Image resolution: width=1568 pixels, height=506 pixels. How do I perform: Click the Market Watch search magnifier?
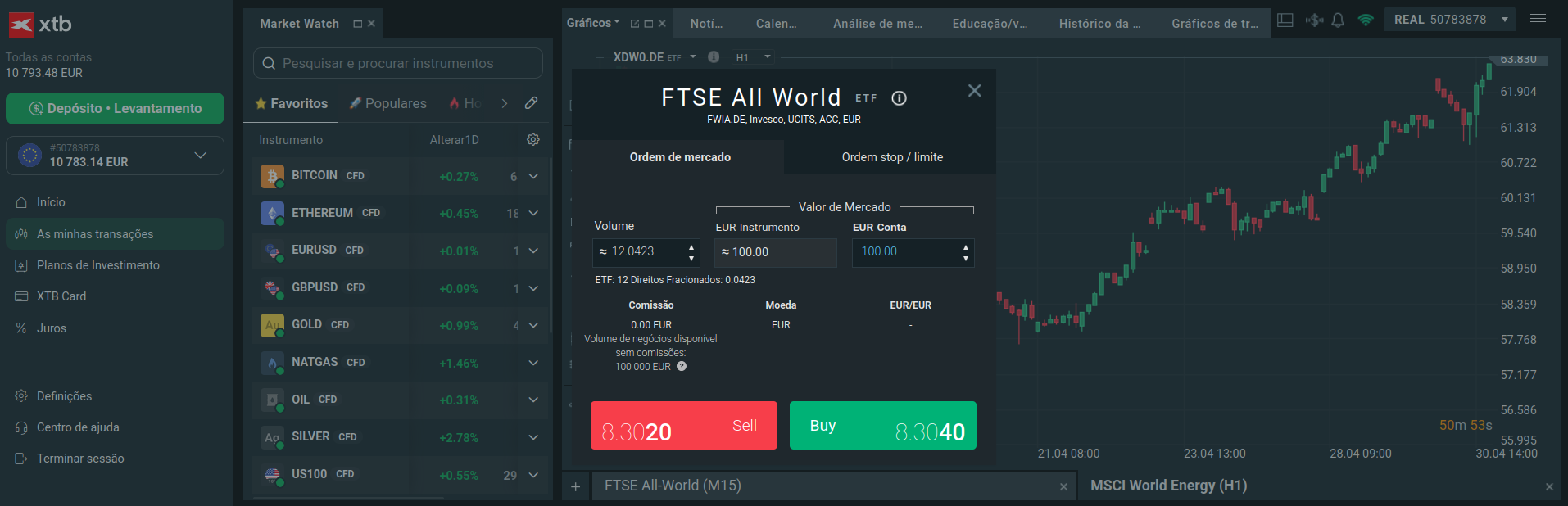pyautogui.click(x=269, y=63)
